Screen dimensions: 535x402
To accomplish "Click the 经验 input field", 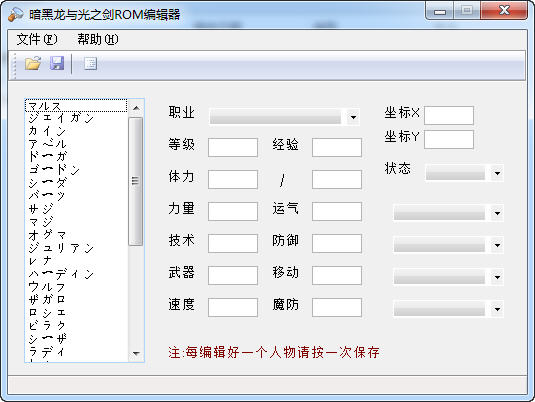I will [x=337, y=147].
